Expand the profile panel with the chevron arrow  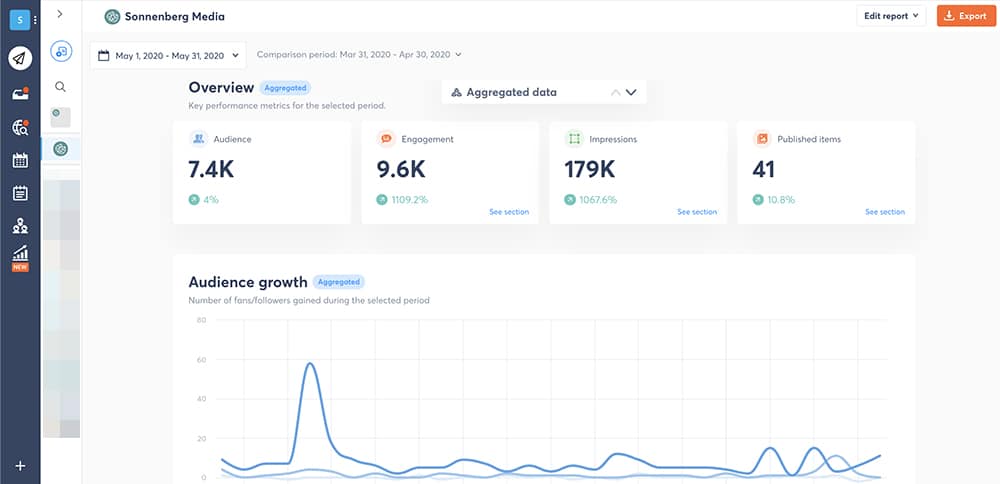(60, 14)
